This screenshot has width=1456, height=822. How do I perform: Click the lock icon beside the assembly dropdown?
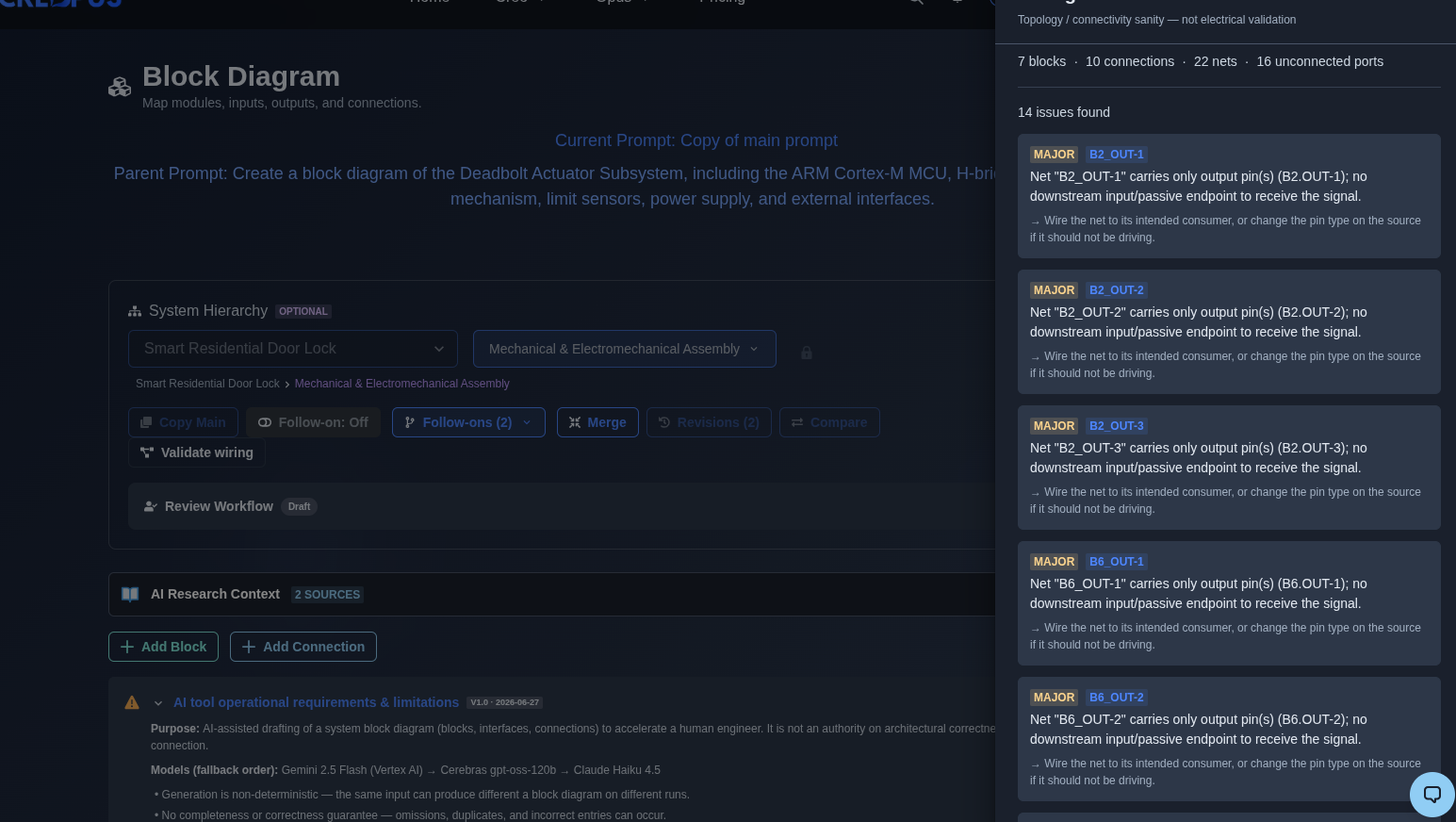[807, 353]
